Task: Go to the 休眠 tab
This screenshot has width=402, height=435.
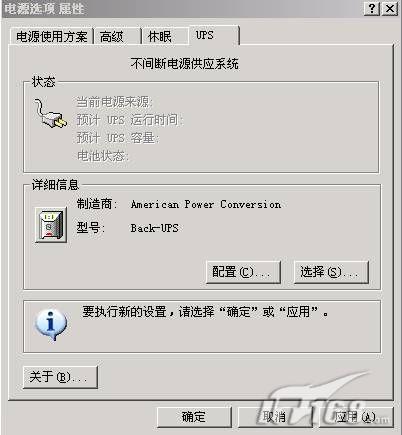Action: pyautogui.click(x=165, y=36)
